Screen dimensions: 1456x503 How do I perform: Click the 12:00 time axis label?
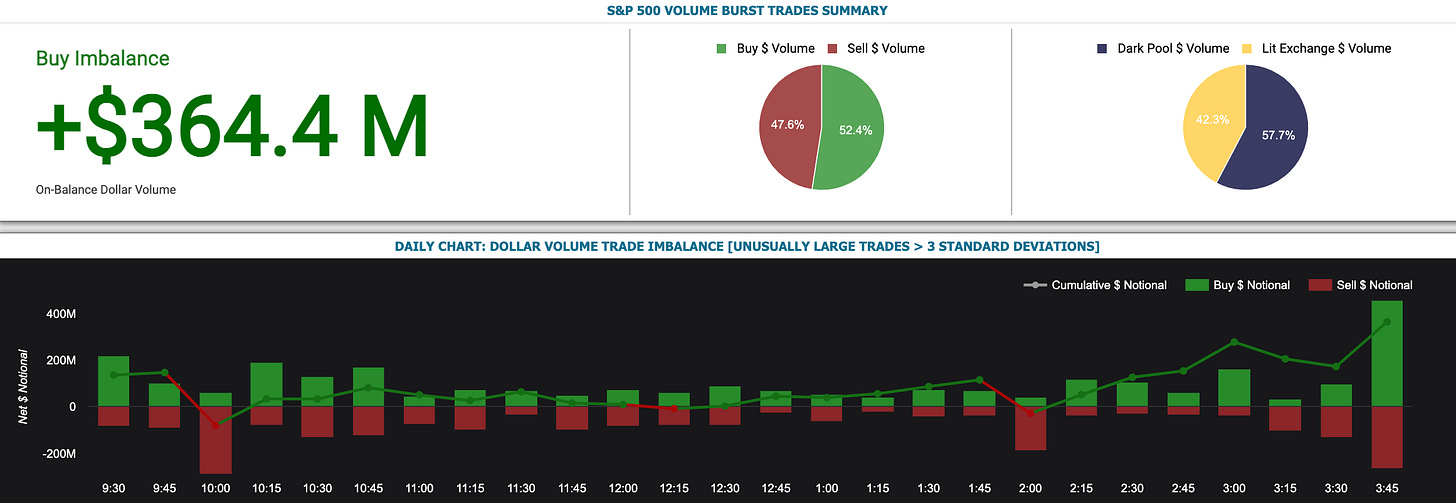coord(623,488)
